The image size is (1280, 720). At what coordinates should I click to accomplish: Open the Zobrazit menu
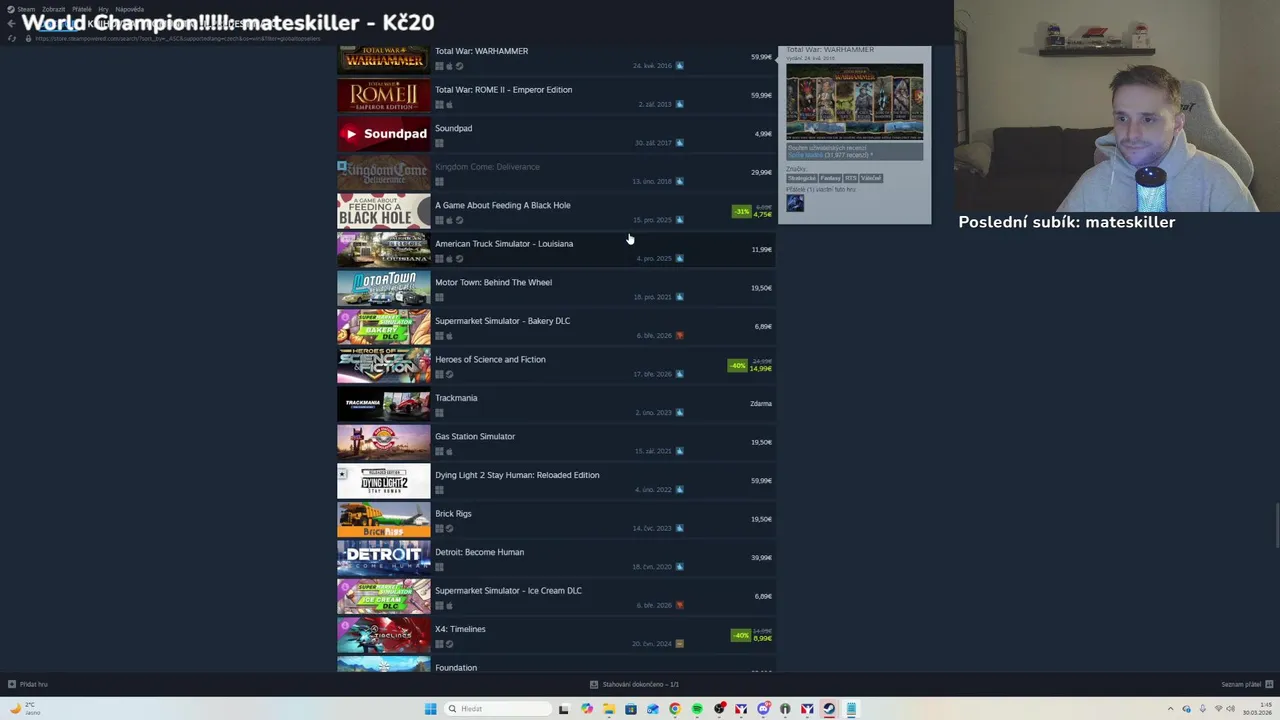53,9
